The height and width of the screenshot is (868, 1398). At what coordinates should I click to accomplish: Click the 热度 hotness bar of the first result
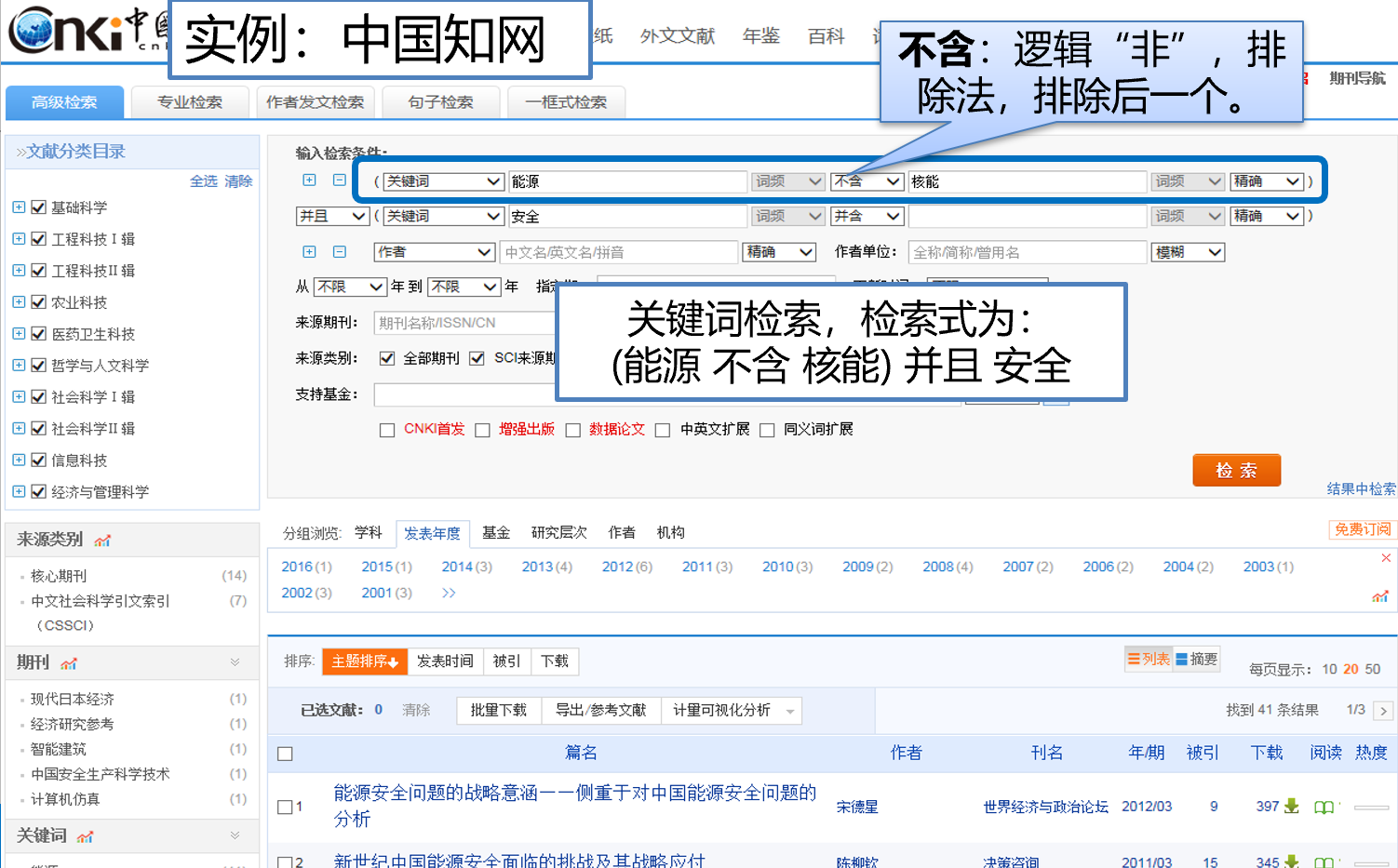coord(1370,807)
